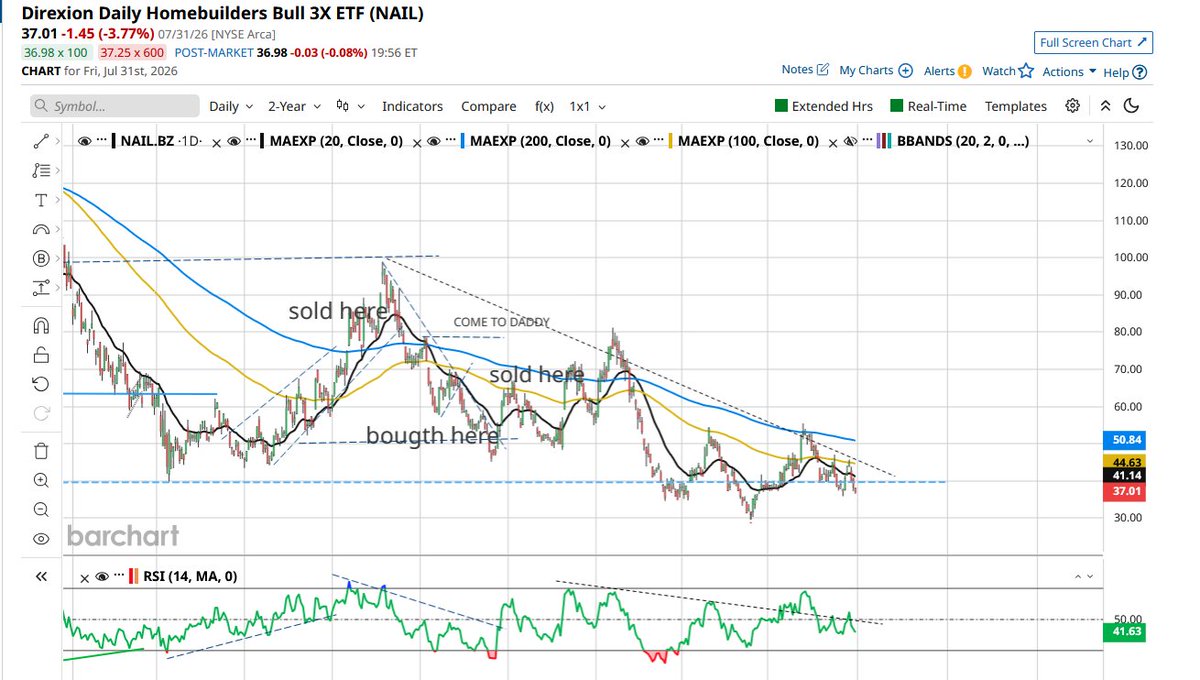Open chart settings gear
This screenshot has width=1200, height=680.
coord(1072,106)
